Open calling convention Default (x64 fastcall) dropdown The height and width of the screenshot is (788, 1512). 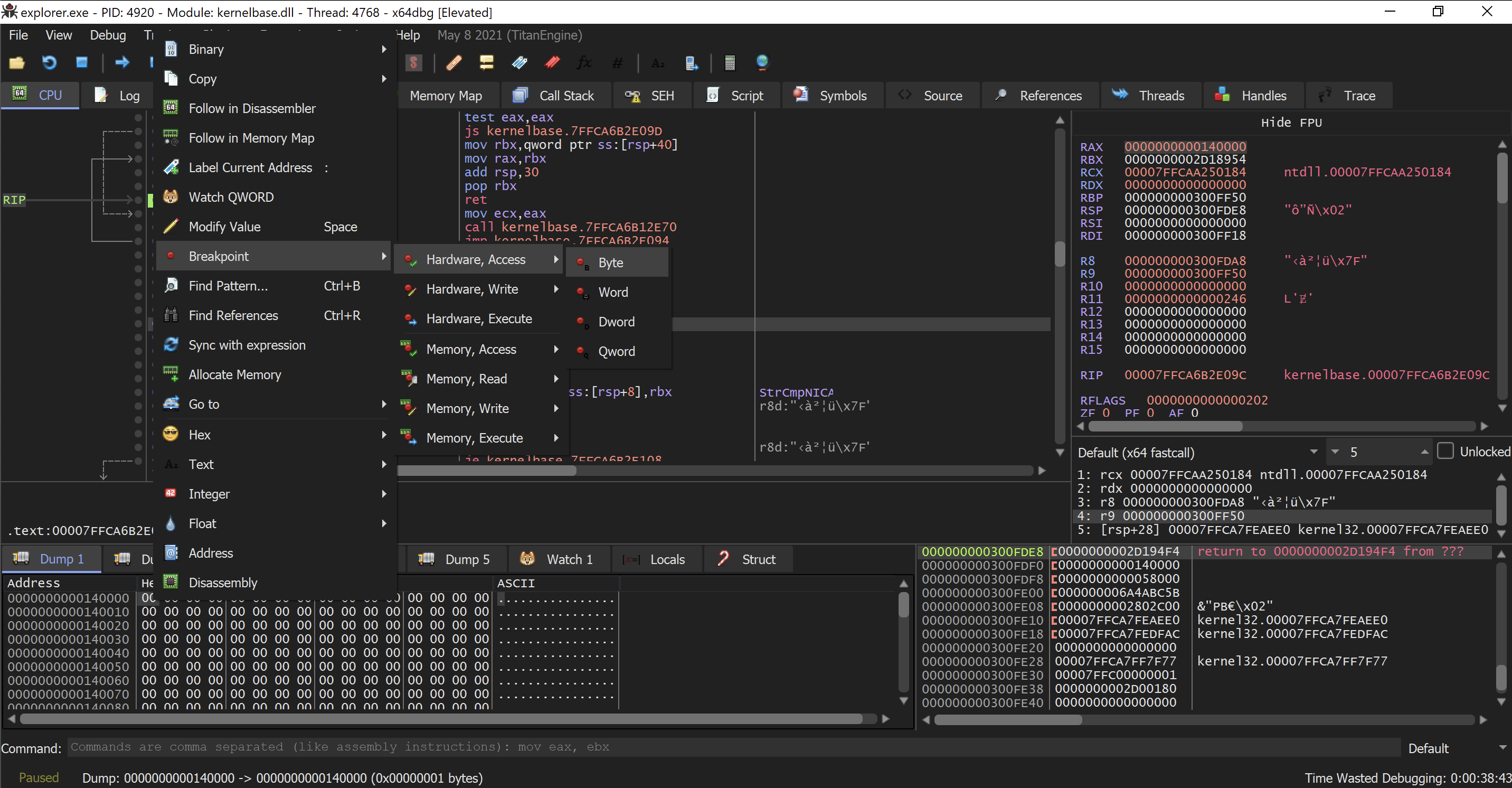(x=1197, y=452)
